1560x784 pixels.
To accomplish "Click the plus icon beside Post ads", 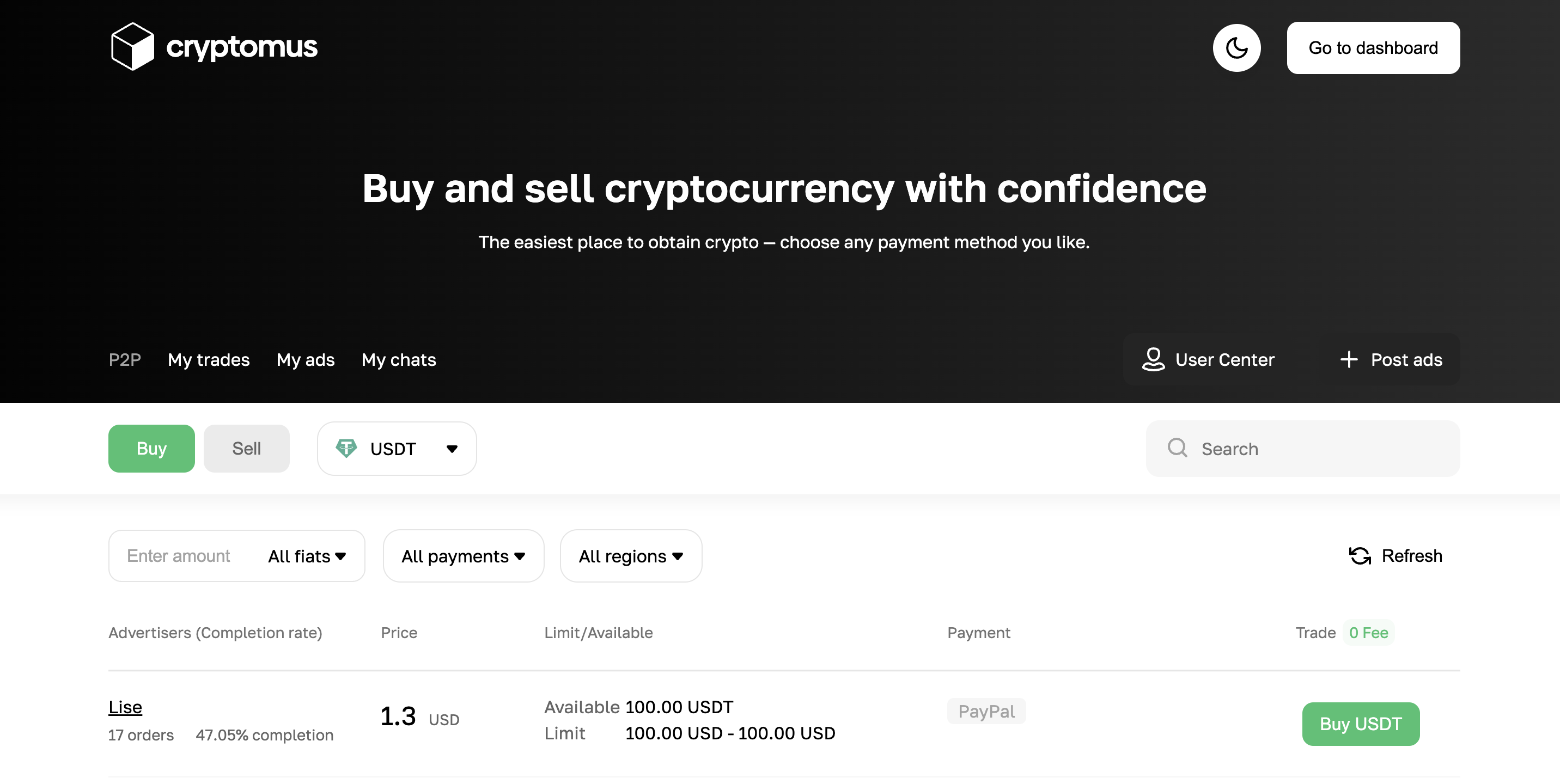I will 1349,360.
